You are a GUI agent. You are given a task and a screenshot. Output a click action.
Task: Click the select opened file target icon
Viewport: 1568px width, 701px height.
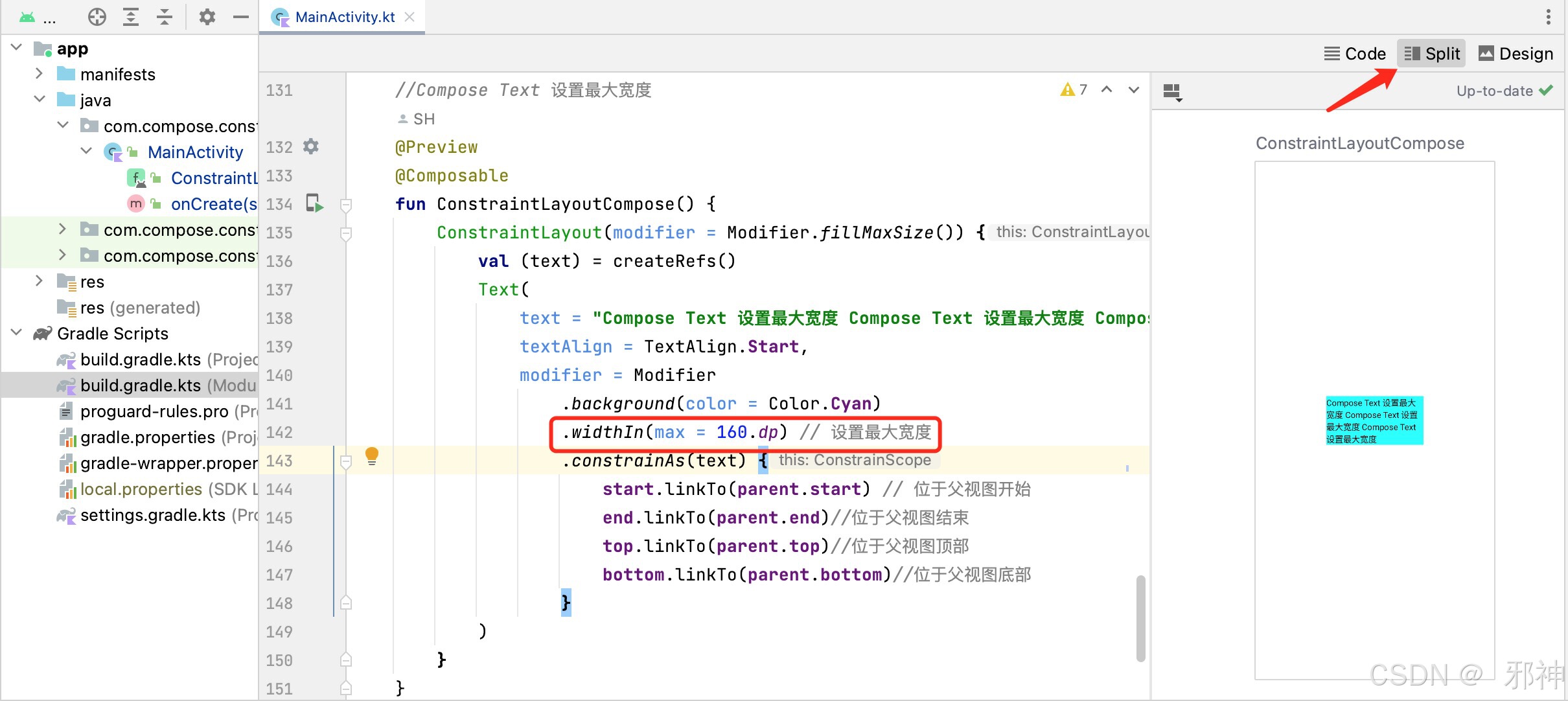click(x=97, y=17)
